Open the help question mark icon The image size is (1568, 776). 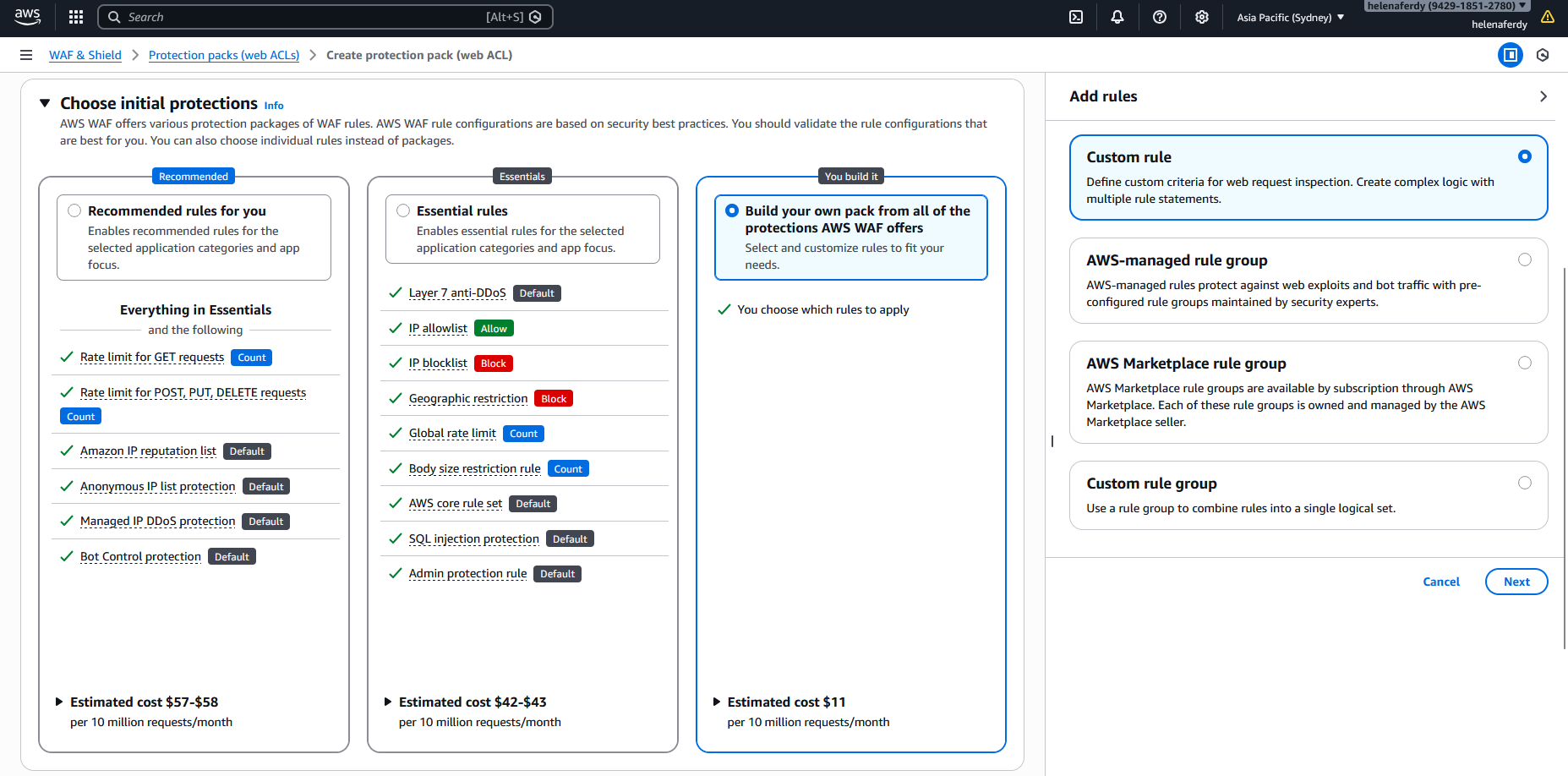pyautogui.click(x=1160, y=17)
